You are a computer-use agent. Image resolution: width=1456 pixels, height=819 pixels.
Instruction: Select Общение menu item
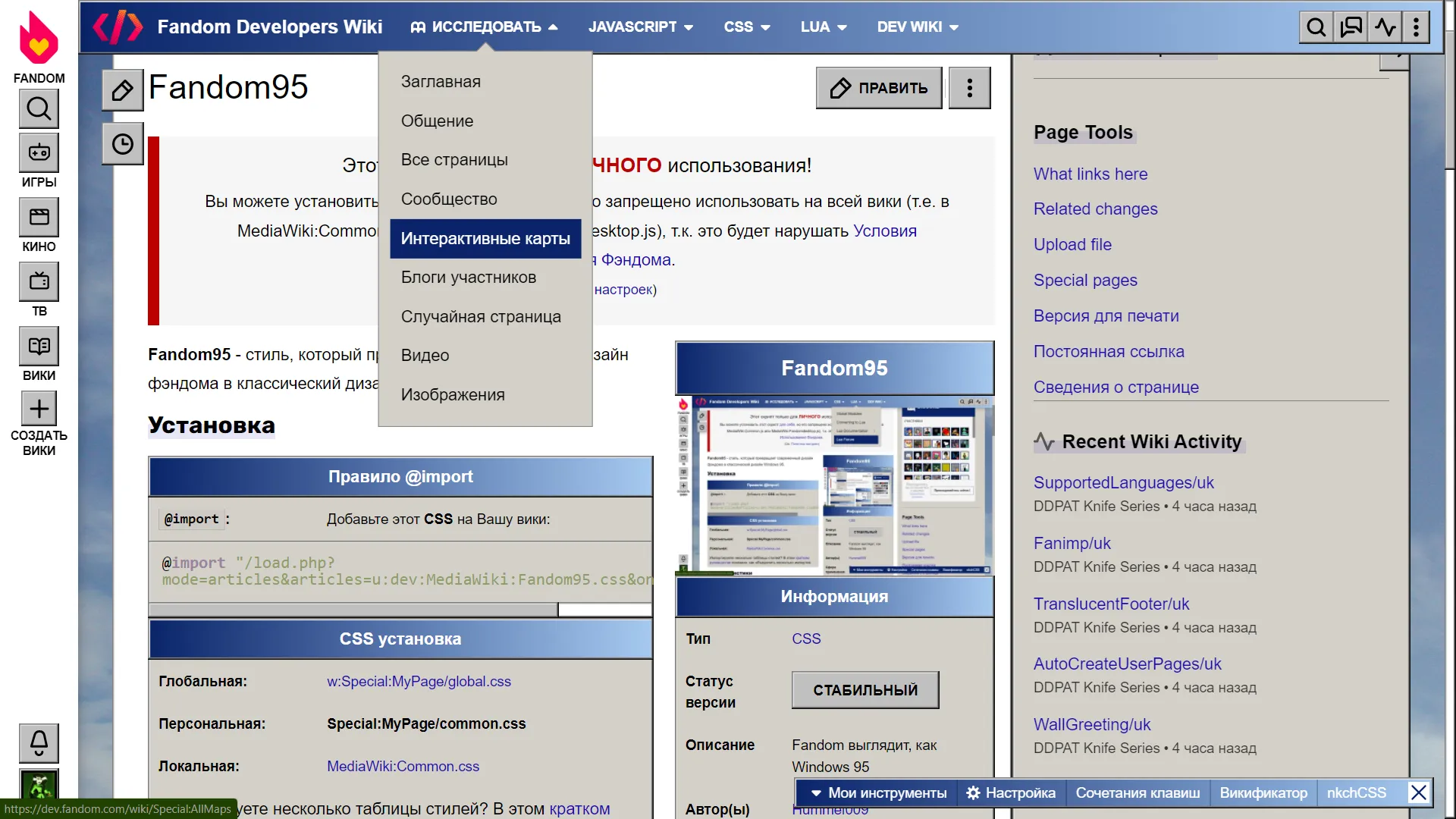coord(485,121)
